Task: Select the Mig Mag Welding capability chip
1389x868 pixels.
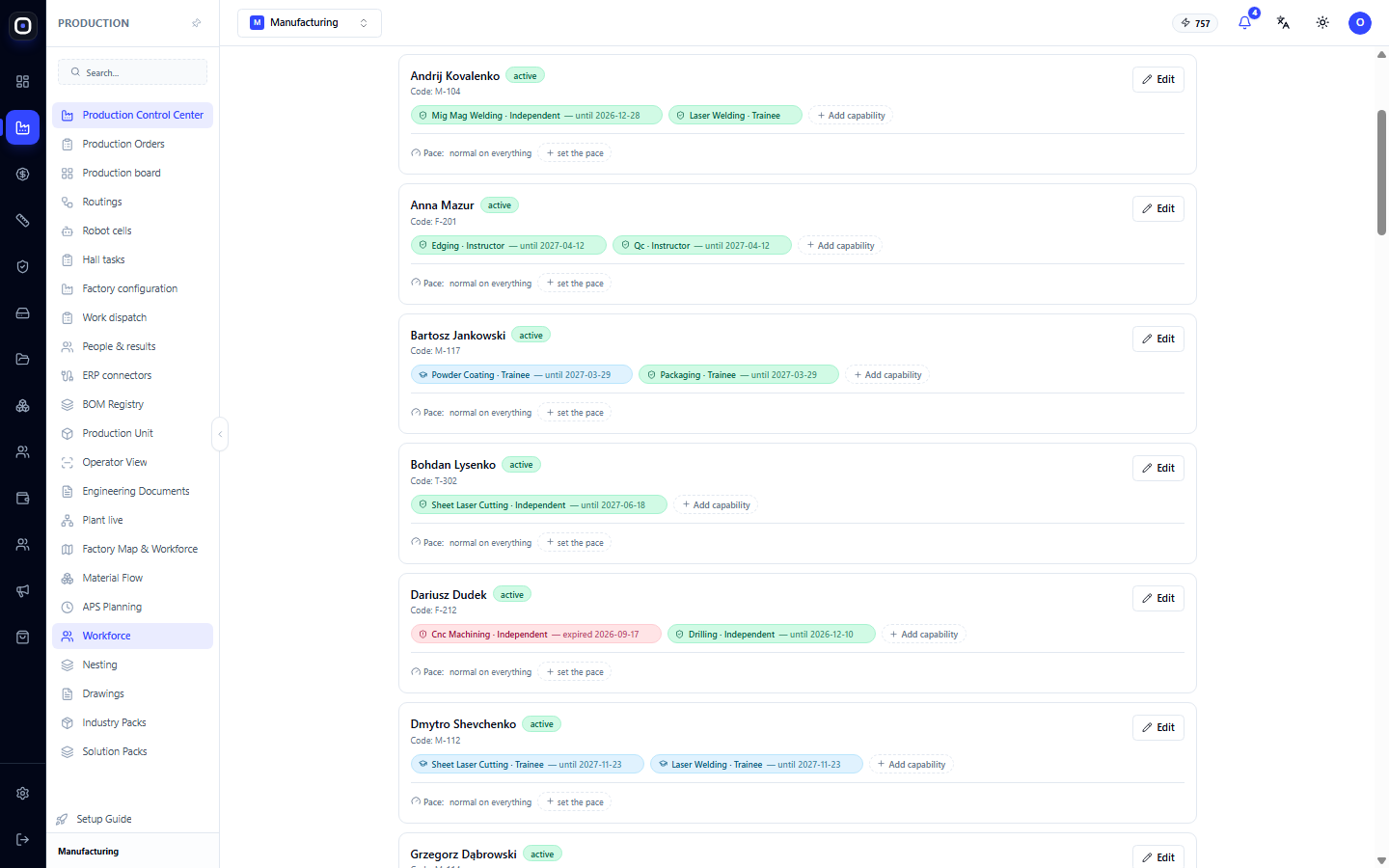Action: (536, 116)
